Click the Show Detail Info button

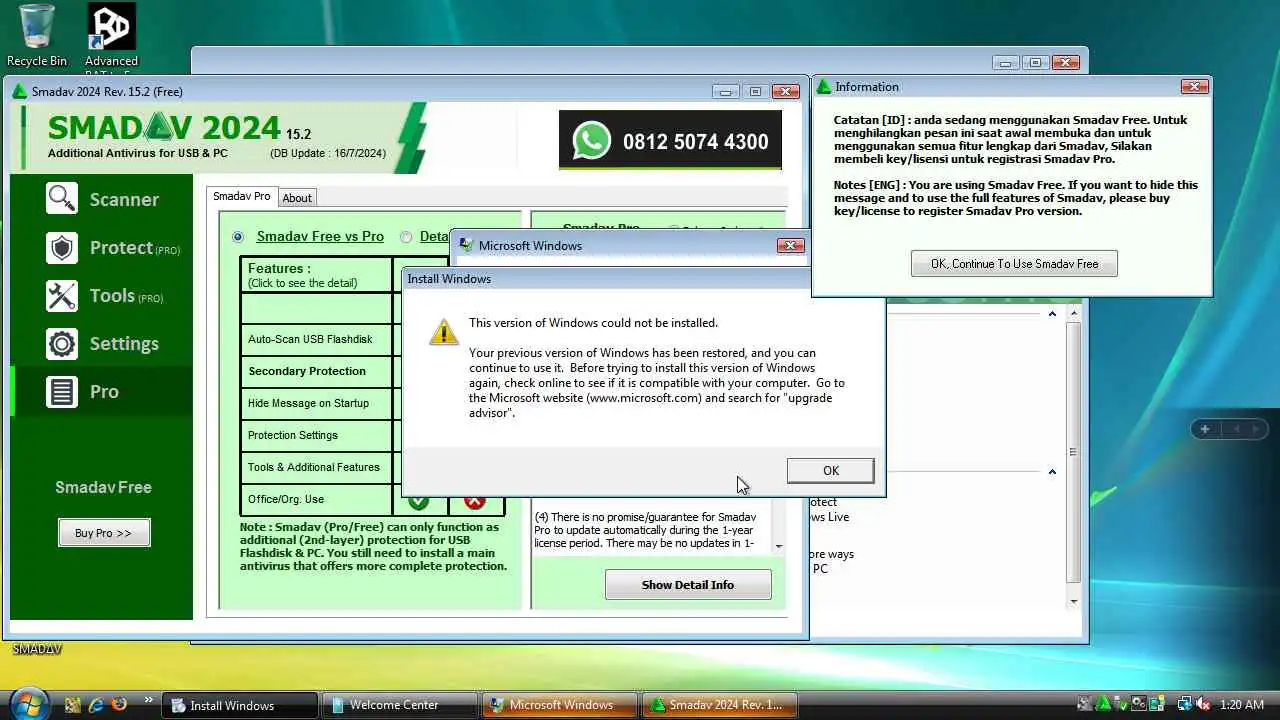(x=688, y=585)
